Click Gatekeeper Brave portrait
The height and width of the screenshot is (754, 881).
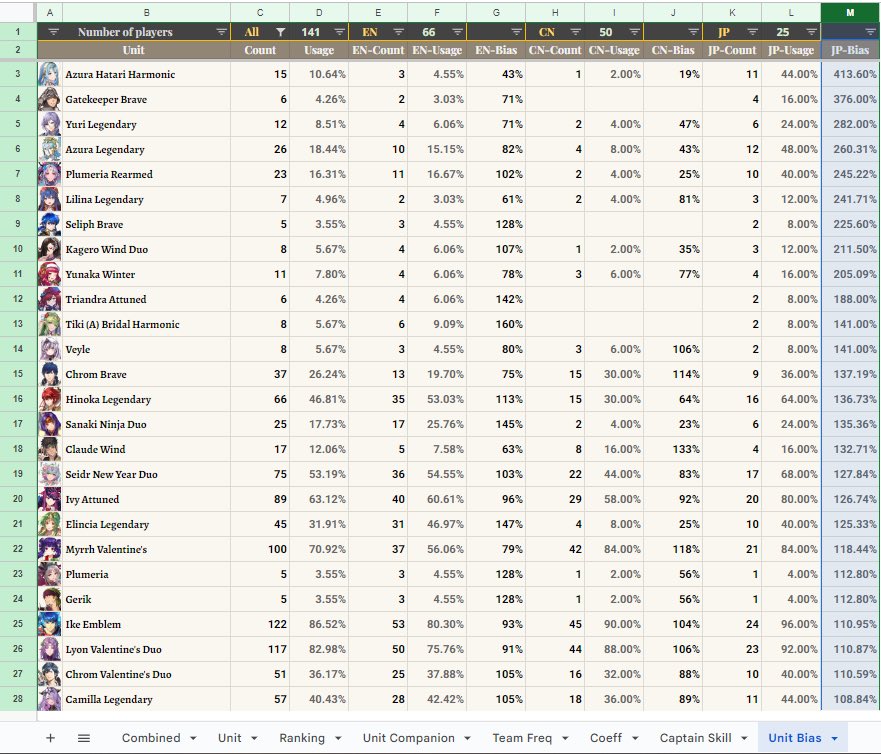point(49,99)
